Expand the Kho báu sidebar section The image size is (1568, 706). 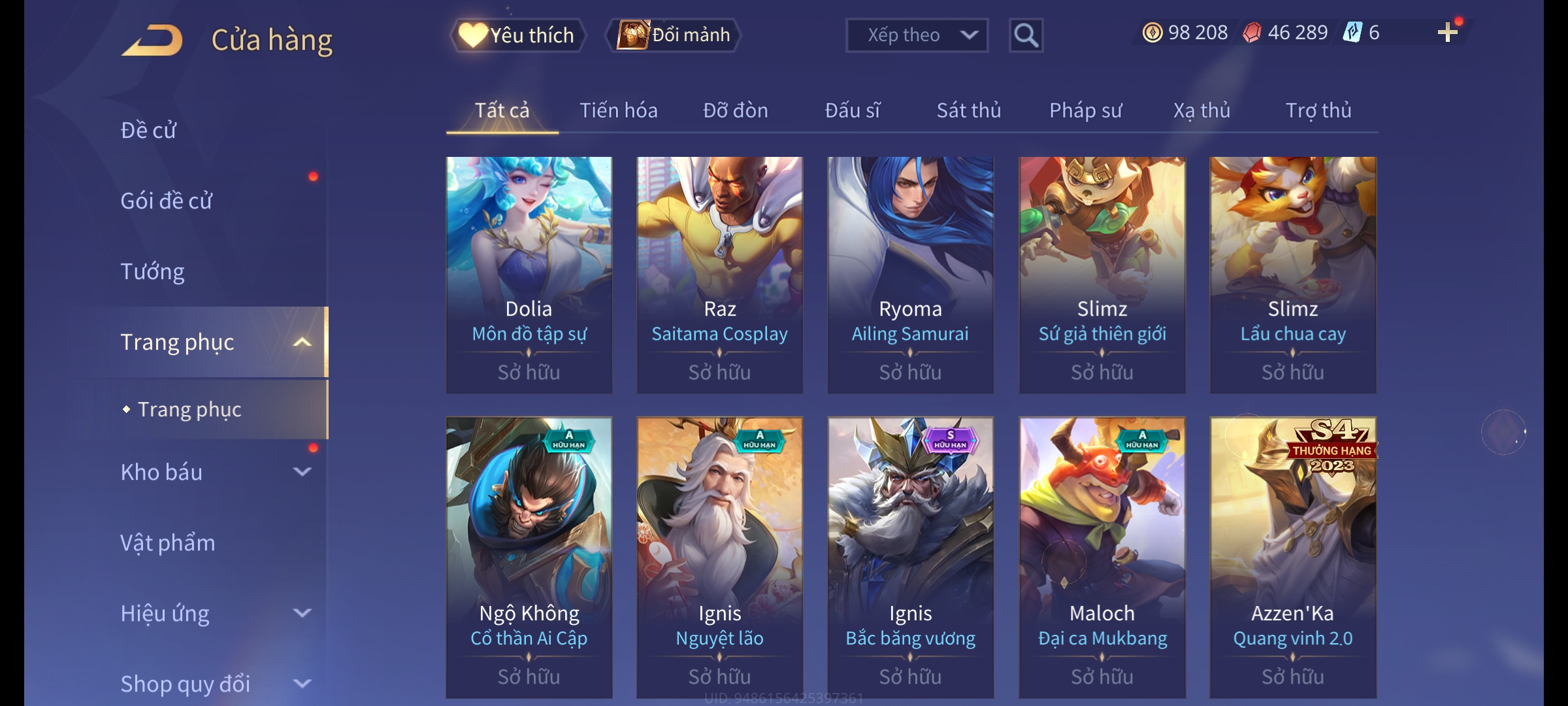tap(302, 471)
